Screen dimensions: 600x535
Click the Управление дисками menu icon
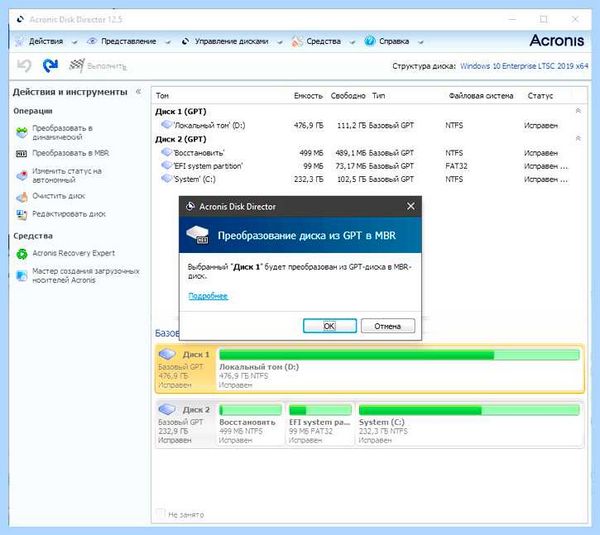click(185, 41)
